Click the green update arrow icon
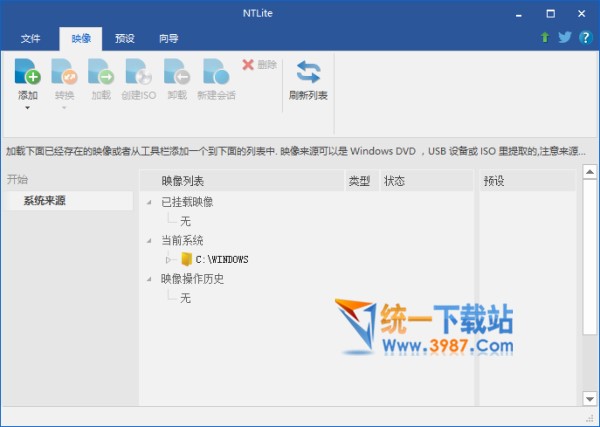Viewport: 600px width, 427px height. pos(545,38)
